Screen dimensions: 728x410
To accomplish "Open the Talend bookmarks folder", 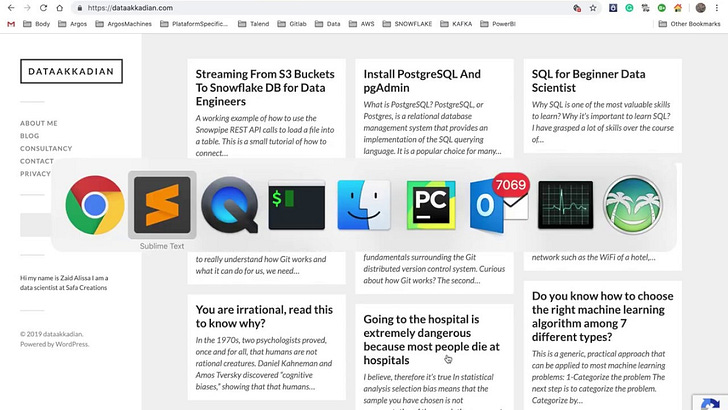I will pyautogui.click(x=254, y=24).
